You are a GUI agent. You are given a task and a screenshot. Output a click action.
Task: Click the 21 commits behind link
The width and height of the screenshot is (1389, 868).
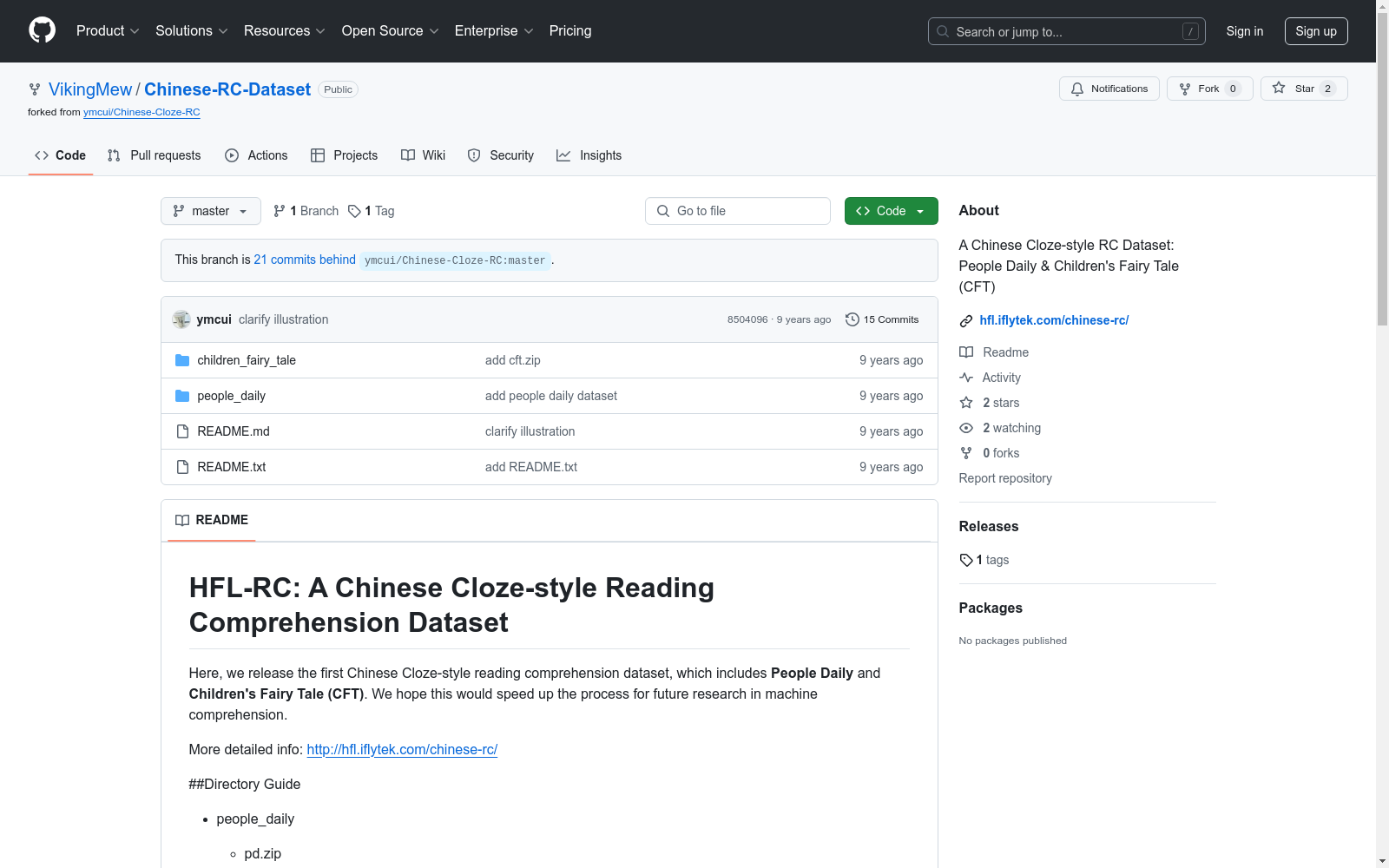click(x=305, y=260)
